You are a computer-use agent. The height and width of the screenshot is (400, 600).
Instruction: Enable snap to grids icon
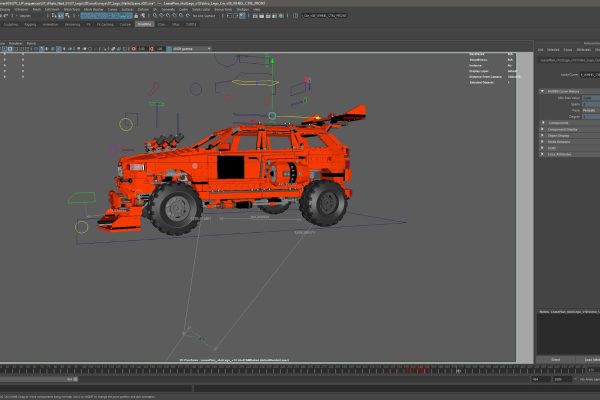[x=155, y=16]
